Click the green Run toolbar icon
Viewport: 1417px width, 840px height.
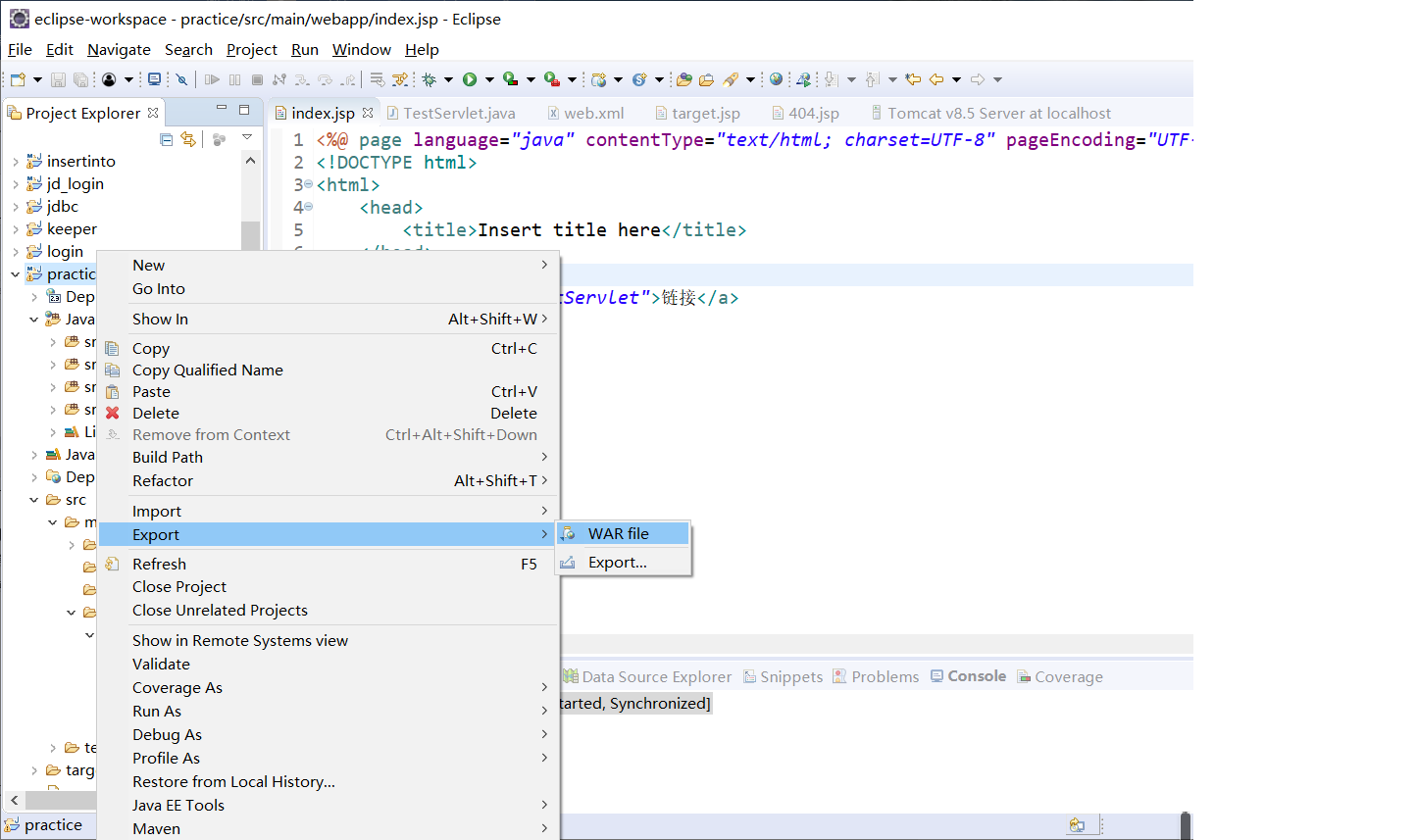click(470, 79)
